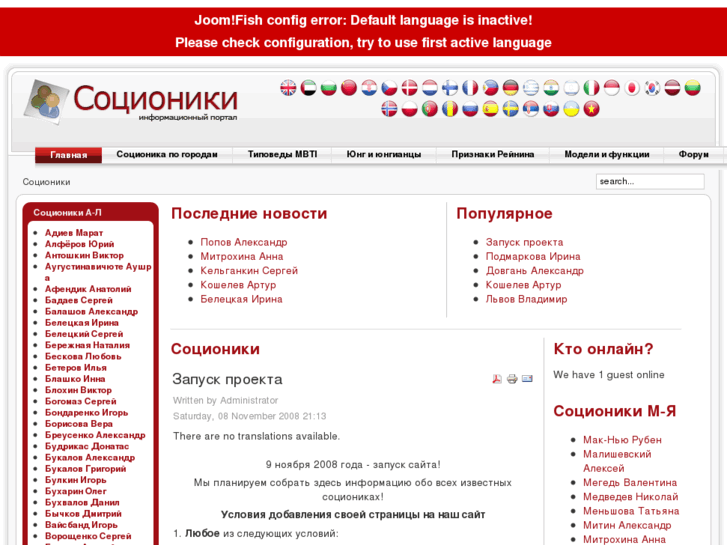Switch to Danish using the Denmark flag
This screenshot has width=727, height=545.
409,88
